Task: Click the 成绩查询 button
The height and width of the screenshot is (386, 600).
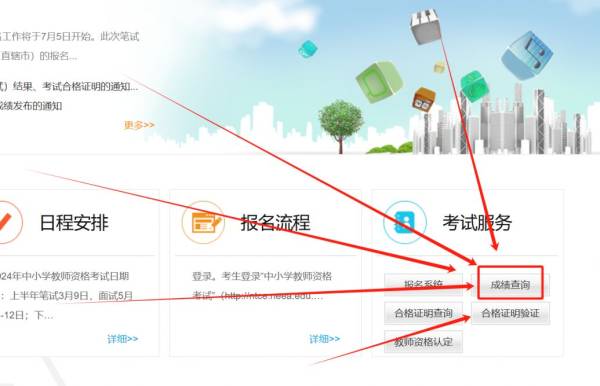Action: (510, 285)
